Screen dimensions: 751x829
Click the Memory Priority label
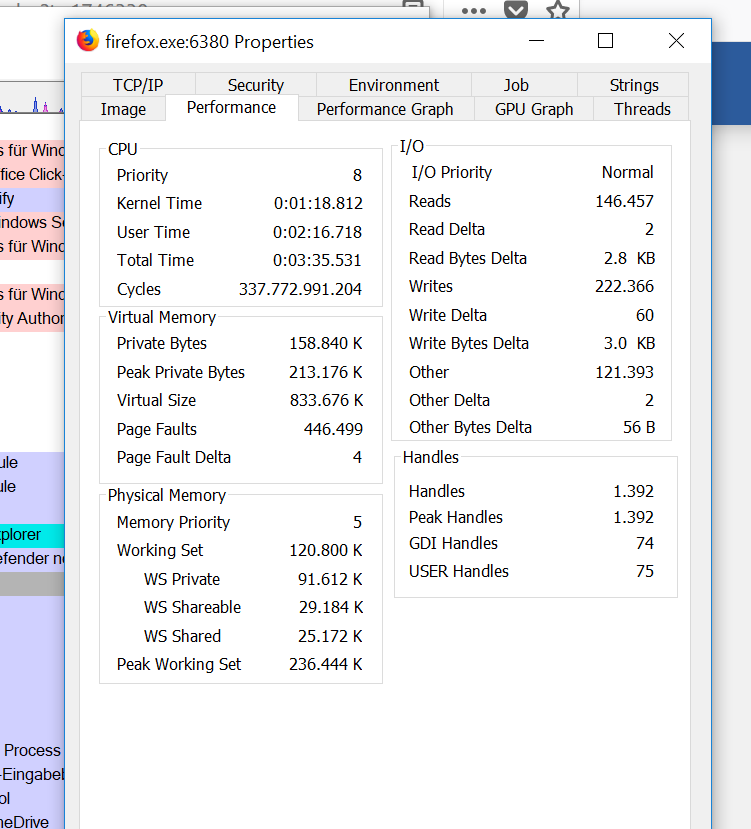173,522
